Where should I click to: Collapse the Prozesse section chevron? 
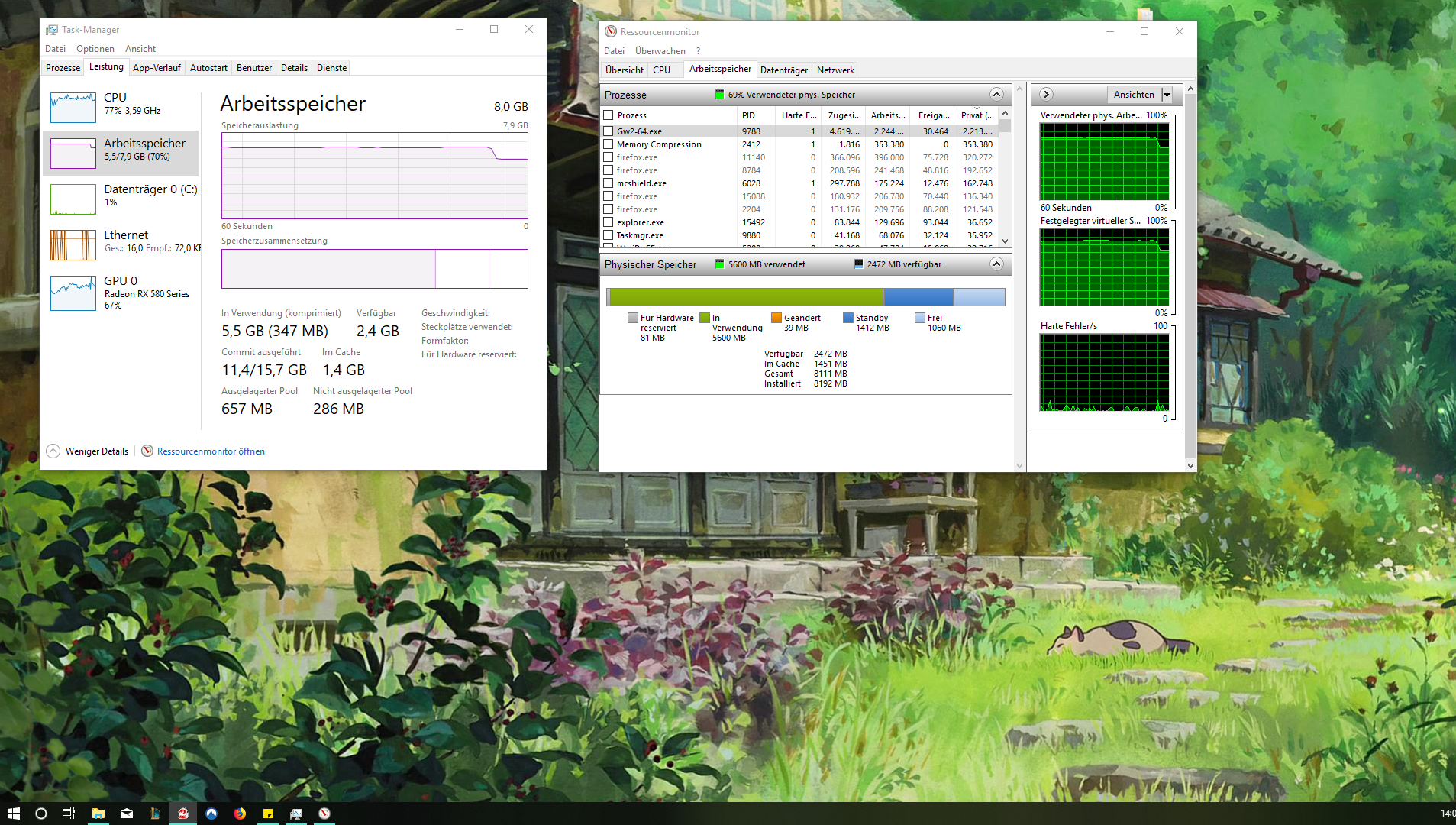coord(996,94)
